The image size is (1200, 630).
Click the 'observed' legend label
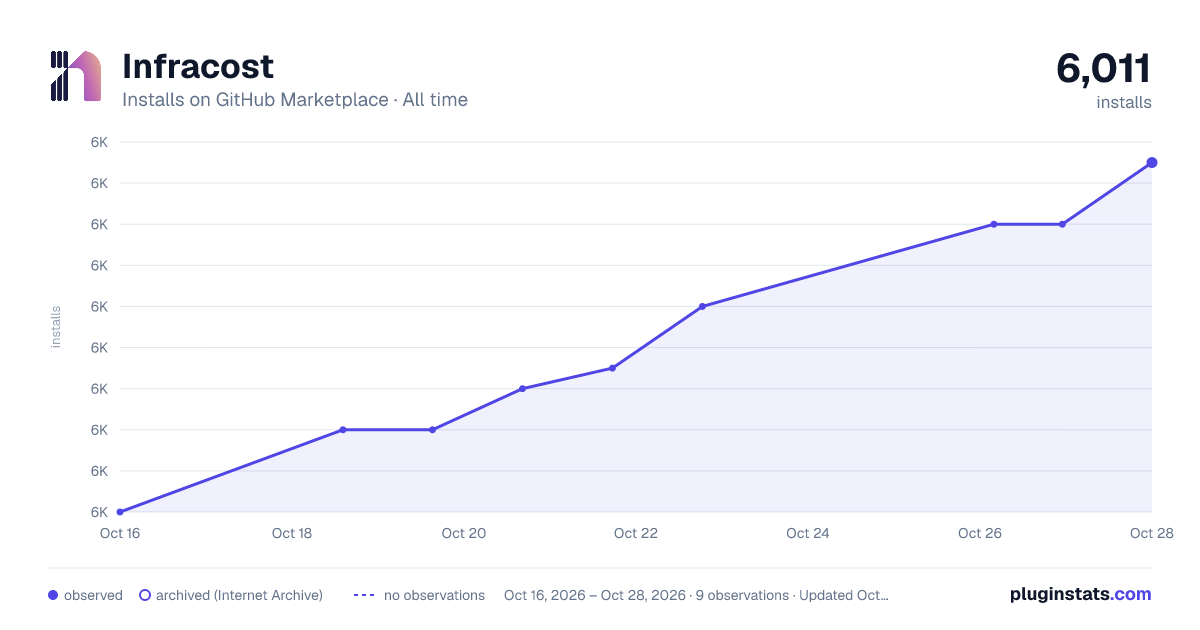point(93,595)
